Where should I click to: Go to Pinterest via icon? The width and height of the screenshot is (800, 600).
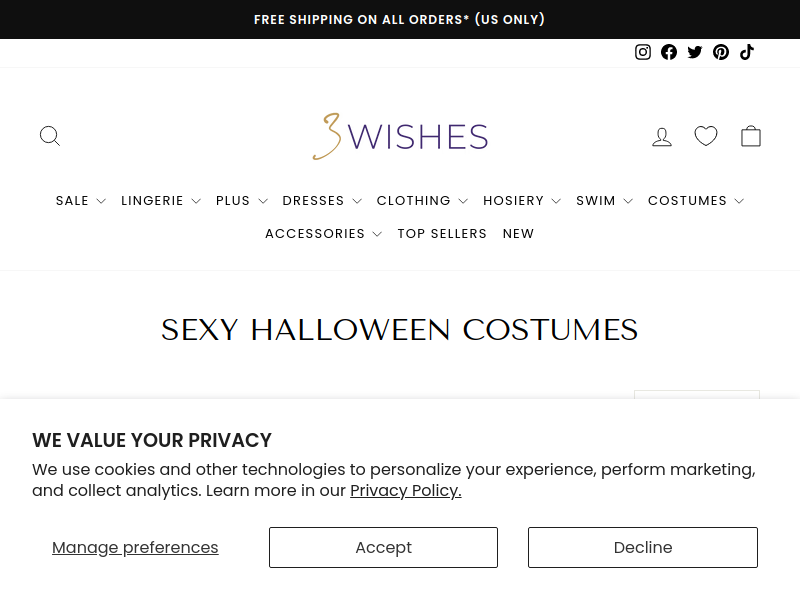pyautogui.click(x=721, y=52)
